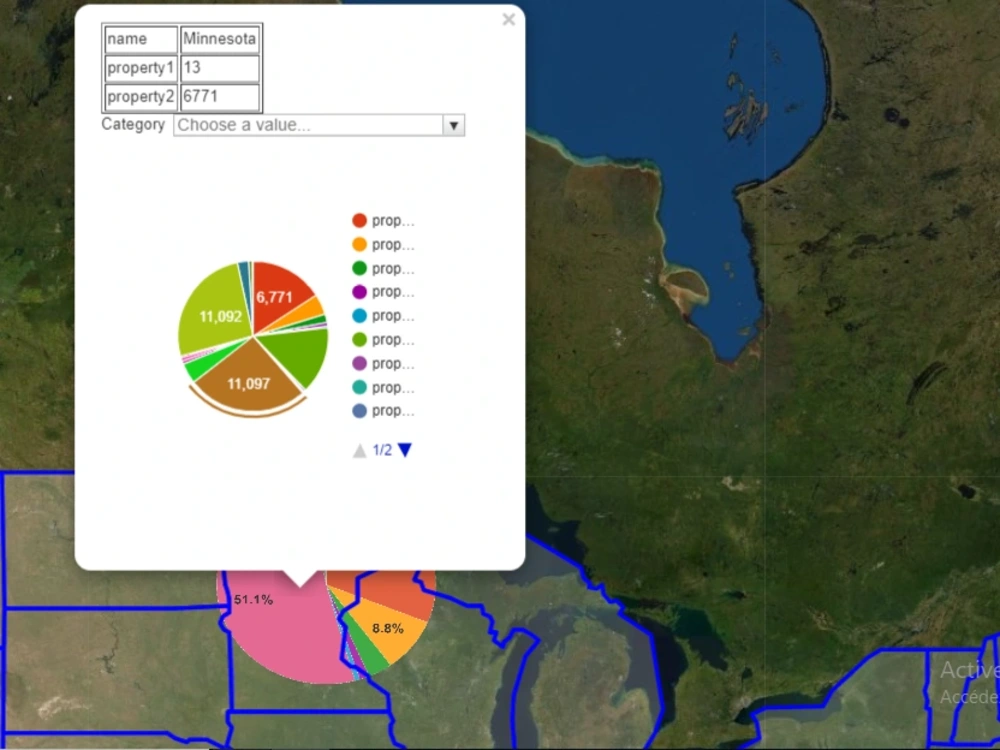Click the 'property1' label cell
Screen dimensions: 1000x750
point(140,68)
